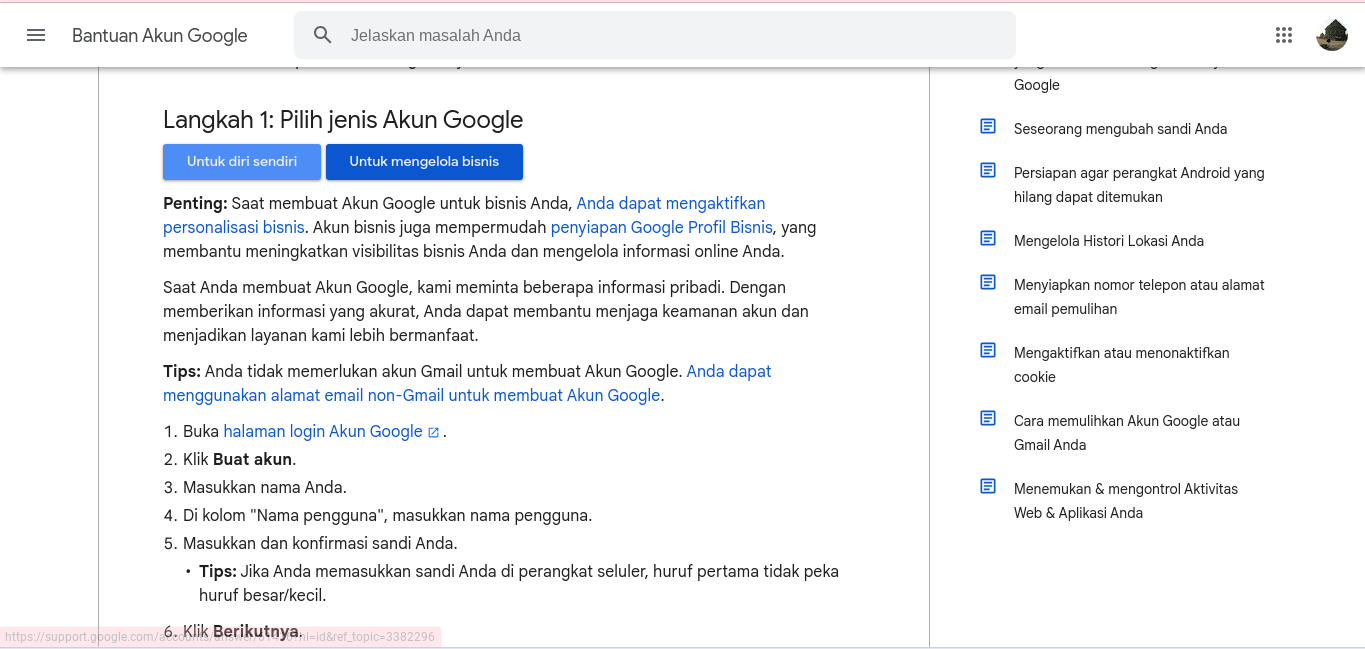Click step text Masukkan nama Anda
Screen dimensions: 1365x649
[265, 487]
